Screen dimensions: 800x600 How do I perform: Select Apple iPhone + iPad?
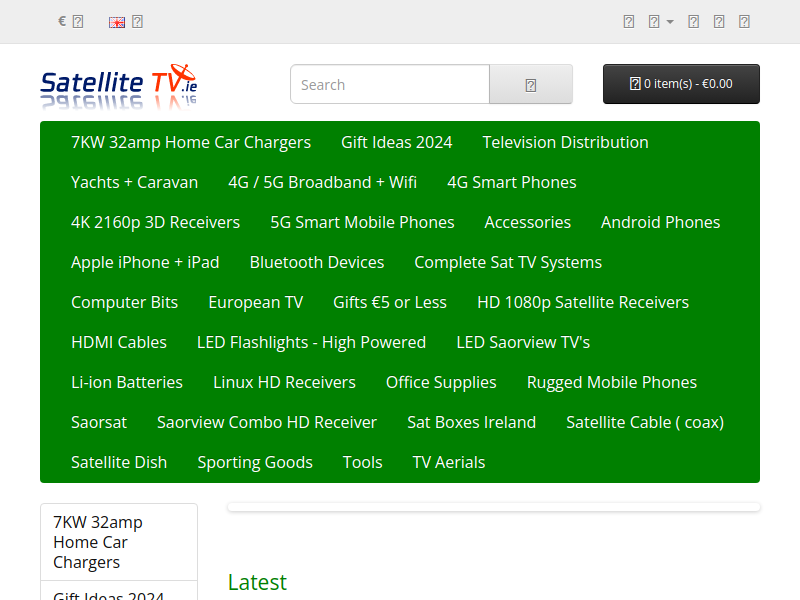[x=145, y=262]
